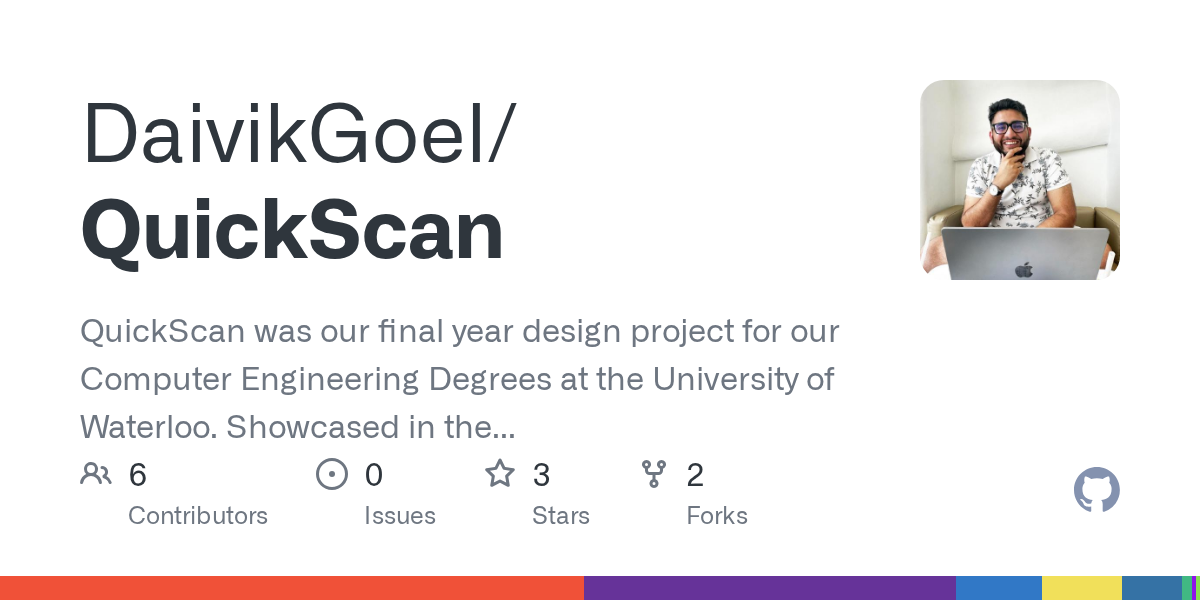Open the QuickScan repository title
The width and height of the screenshot is (1200, 600).
coord(292,231)
